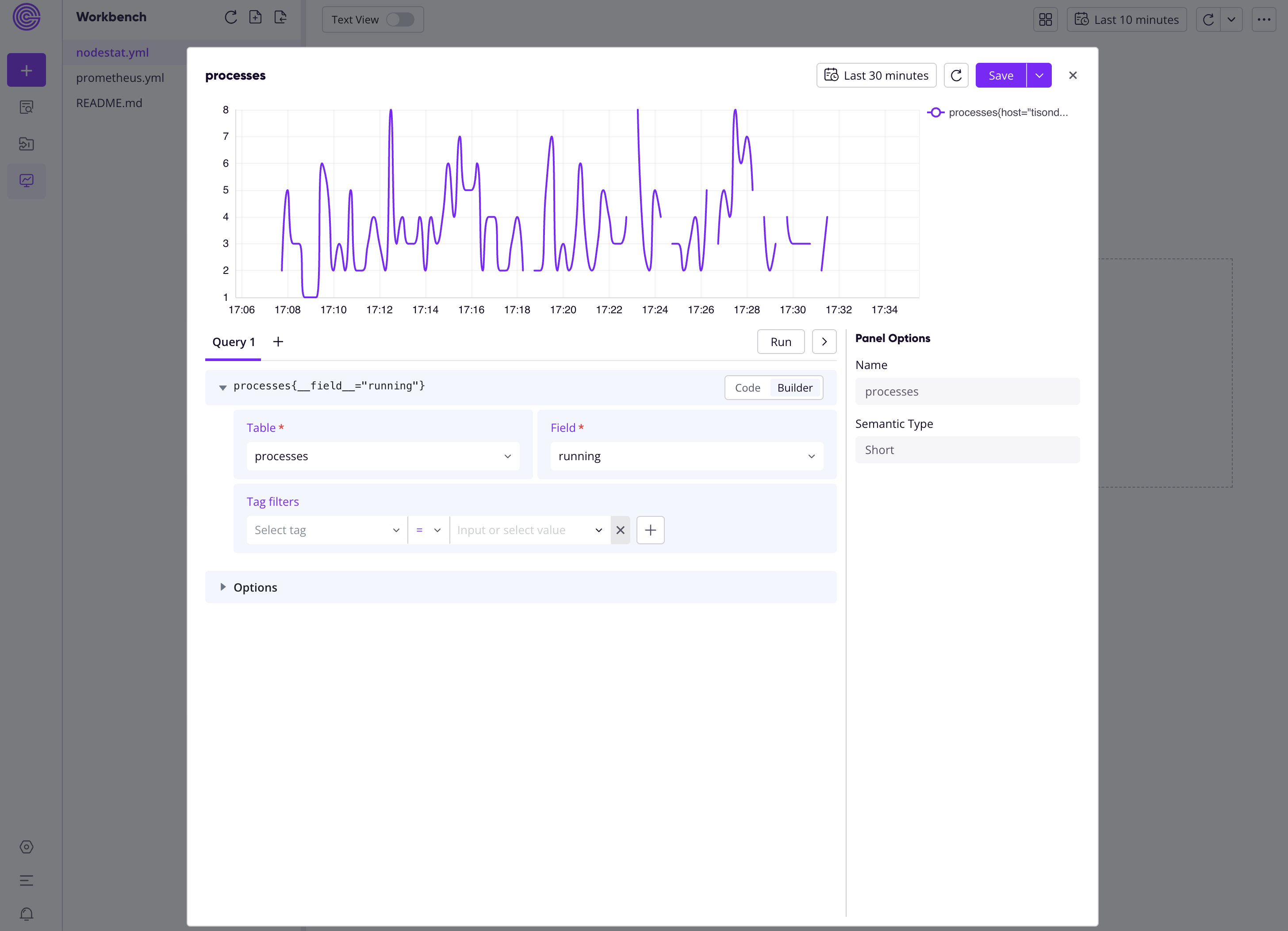Click the purple plus sidebar button
The image size is (1288, 931).
point(26,70)
